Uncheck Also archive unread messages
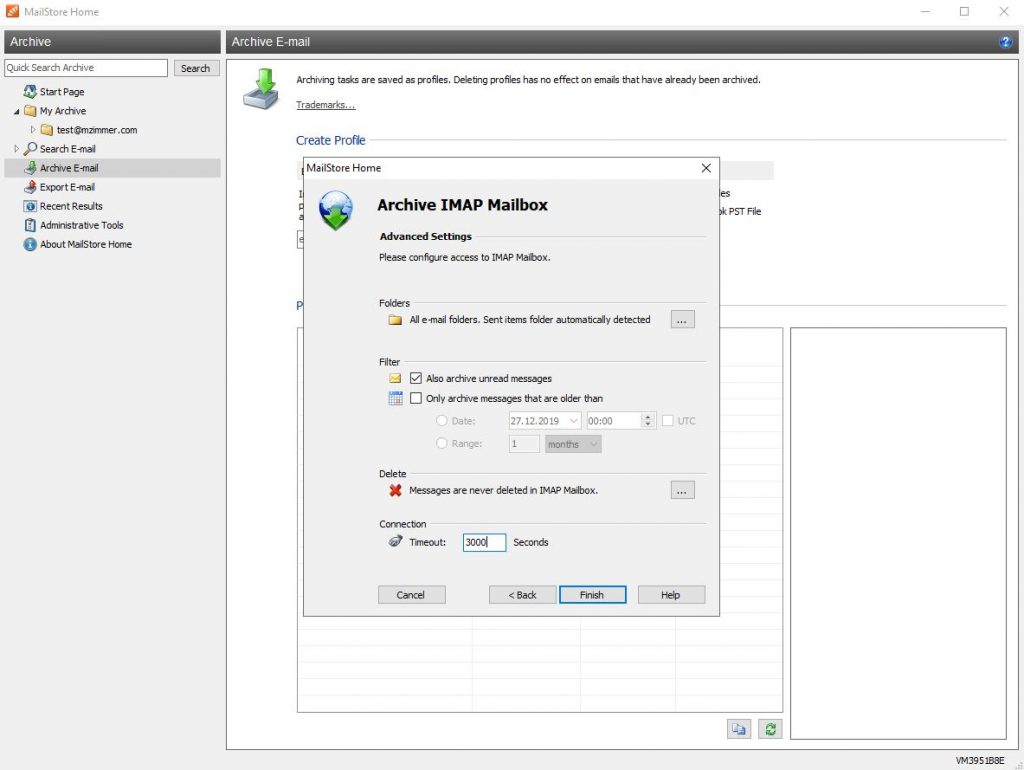Viewport: 1024px width, 770px height. pos(417,379)
